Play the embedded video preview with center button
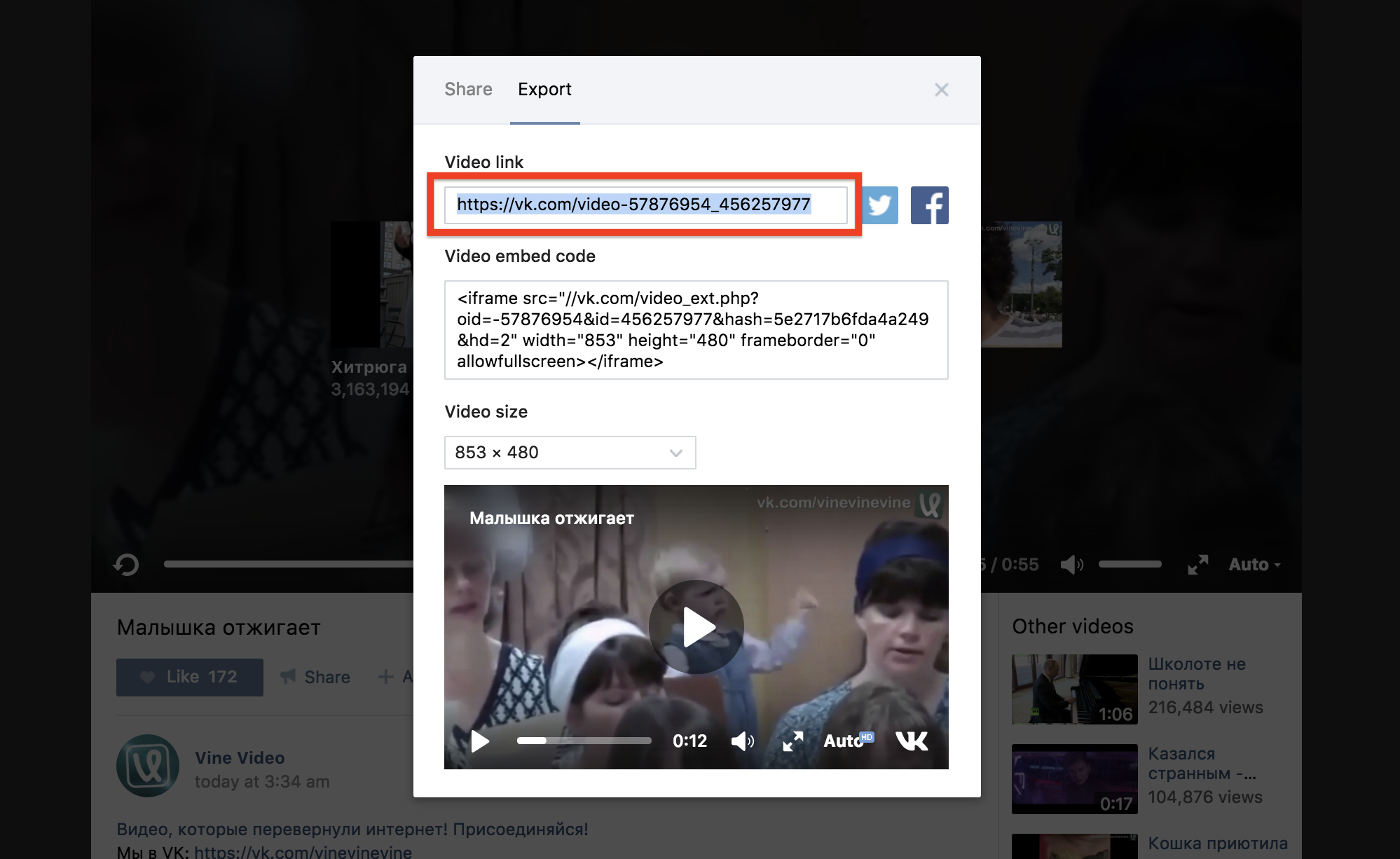This screenshot has width=1400, height=859. 696,627
